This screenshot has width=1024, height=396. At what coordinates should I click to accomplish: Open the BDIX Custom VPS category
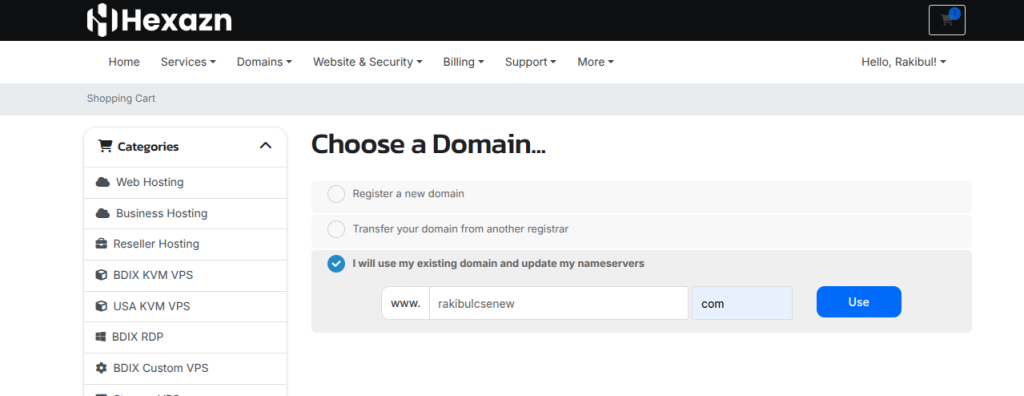[185, 368]
